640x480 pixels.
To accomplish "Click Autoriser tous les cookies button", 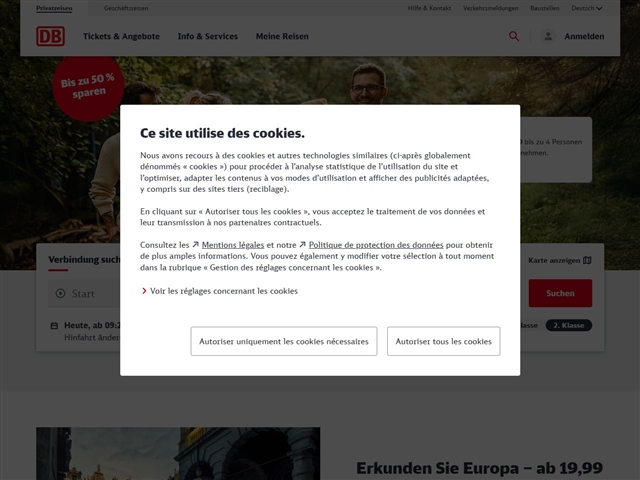I will tap(443, 341).
